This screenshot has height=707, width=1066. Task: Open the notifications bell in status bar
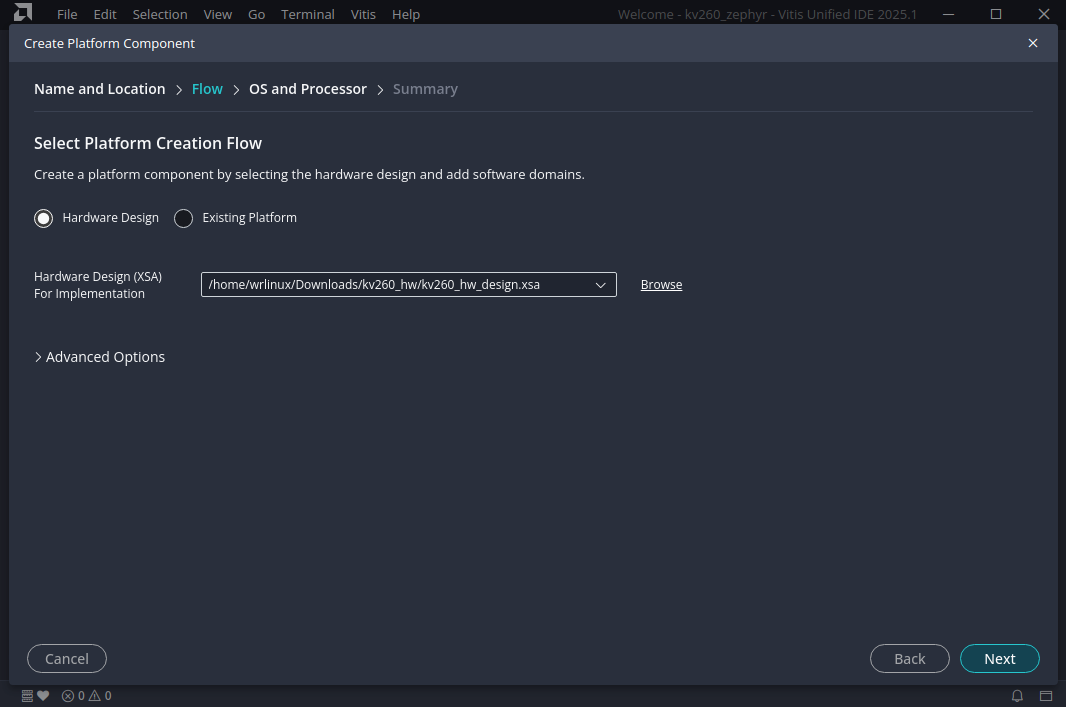1018,696
